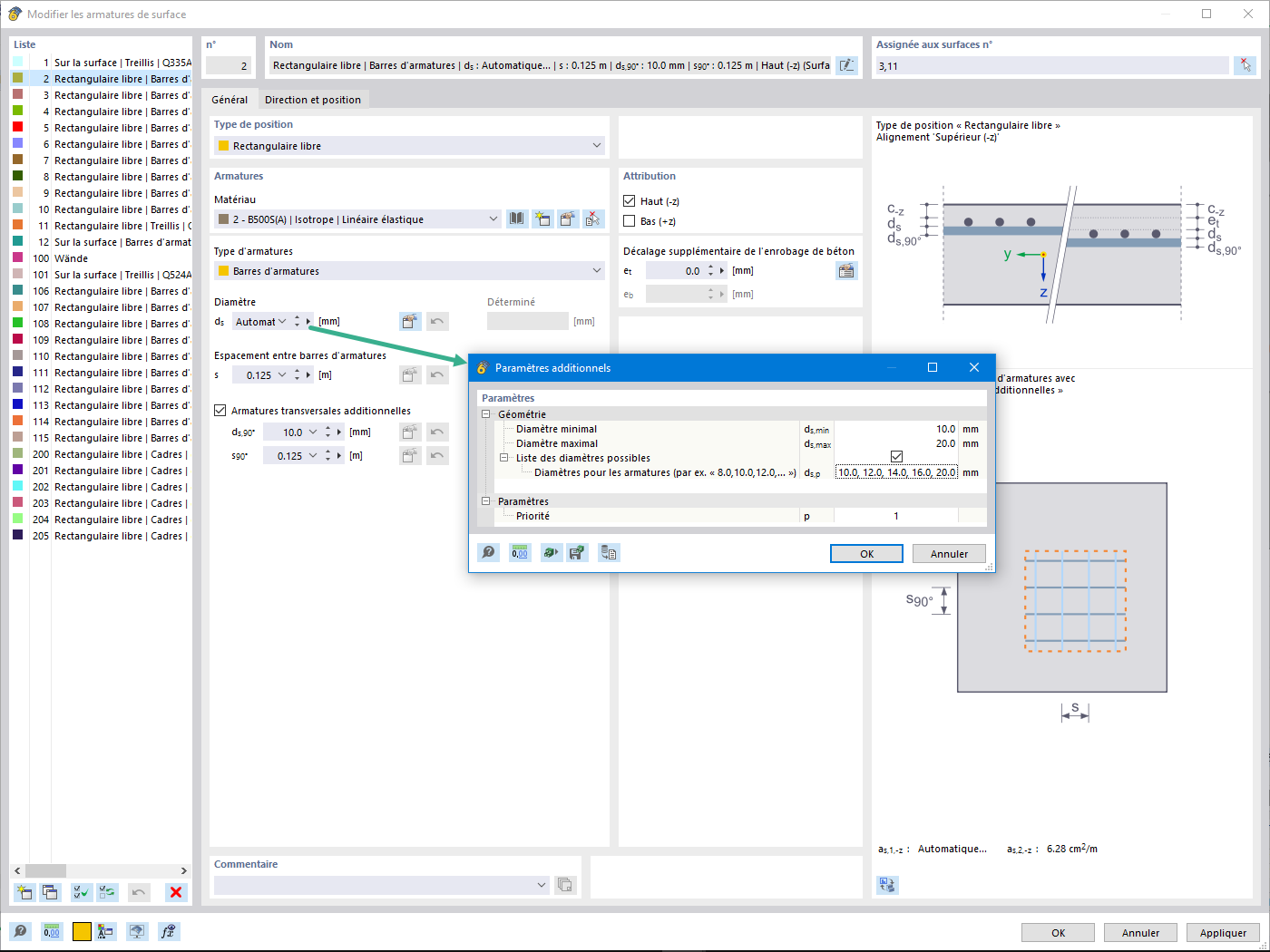Viewport: 1270px width, 952px height.
Task: Enable the Bas (+z) checkbox
Action: click(x=630, y=221)
